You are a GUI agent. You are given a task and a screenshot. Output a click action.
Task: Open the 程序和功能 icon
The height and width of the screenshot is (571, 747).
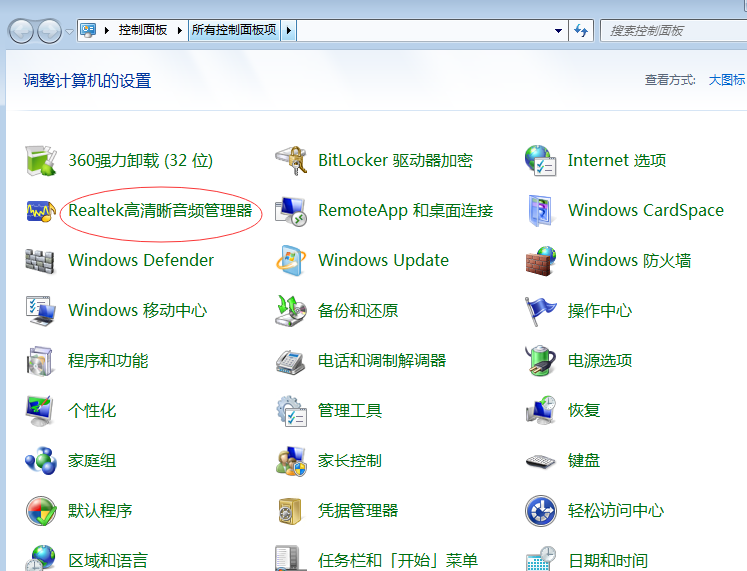click(40, 361)
